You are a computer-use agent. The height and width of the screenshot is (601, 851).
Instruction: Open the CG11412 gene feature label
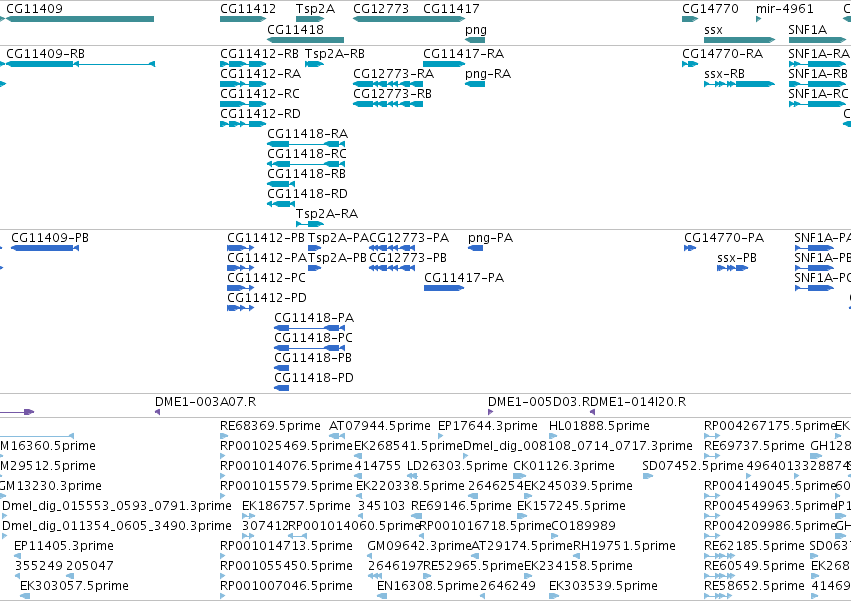pyautogui.click(x=248, y=9)
